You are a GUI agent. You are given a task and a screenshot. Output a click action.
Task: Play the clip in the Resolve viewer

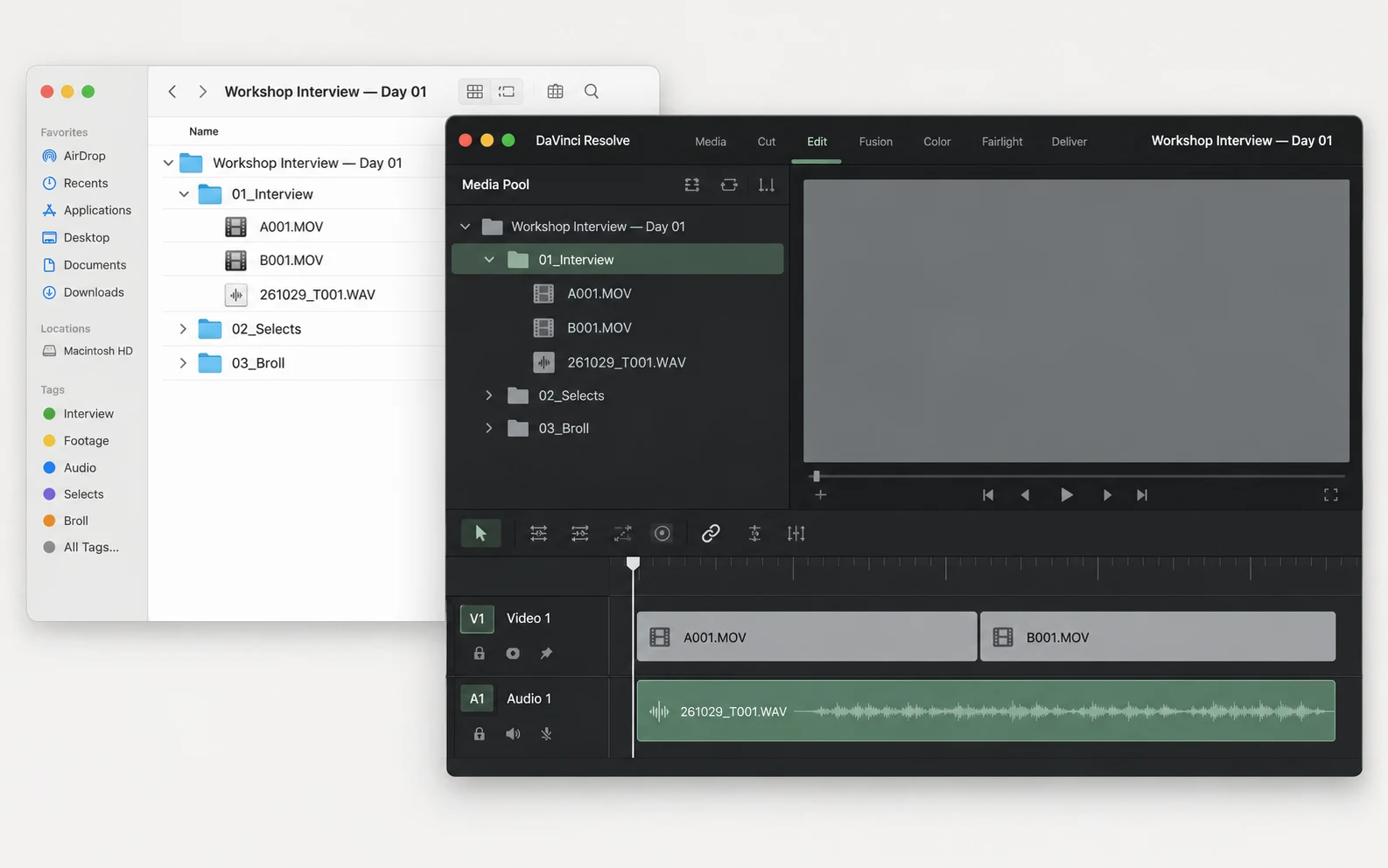click(x=1066, y=494)
